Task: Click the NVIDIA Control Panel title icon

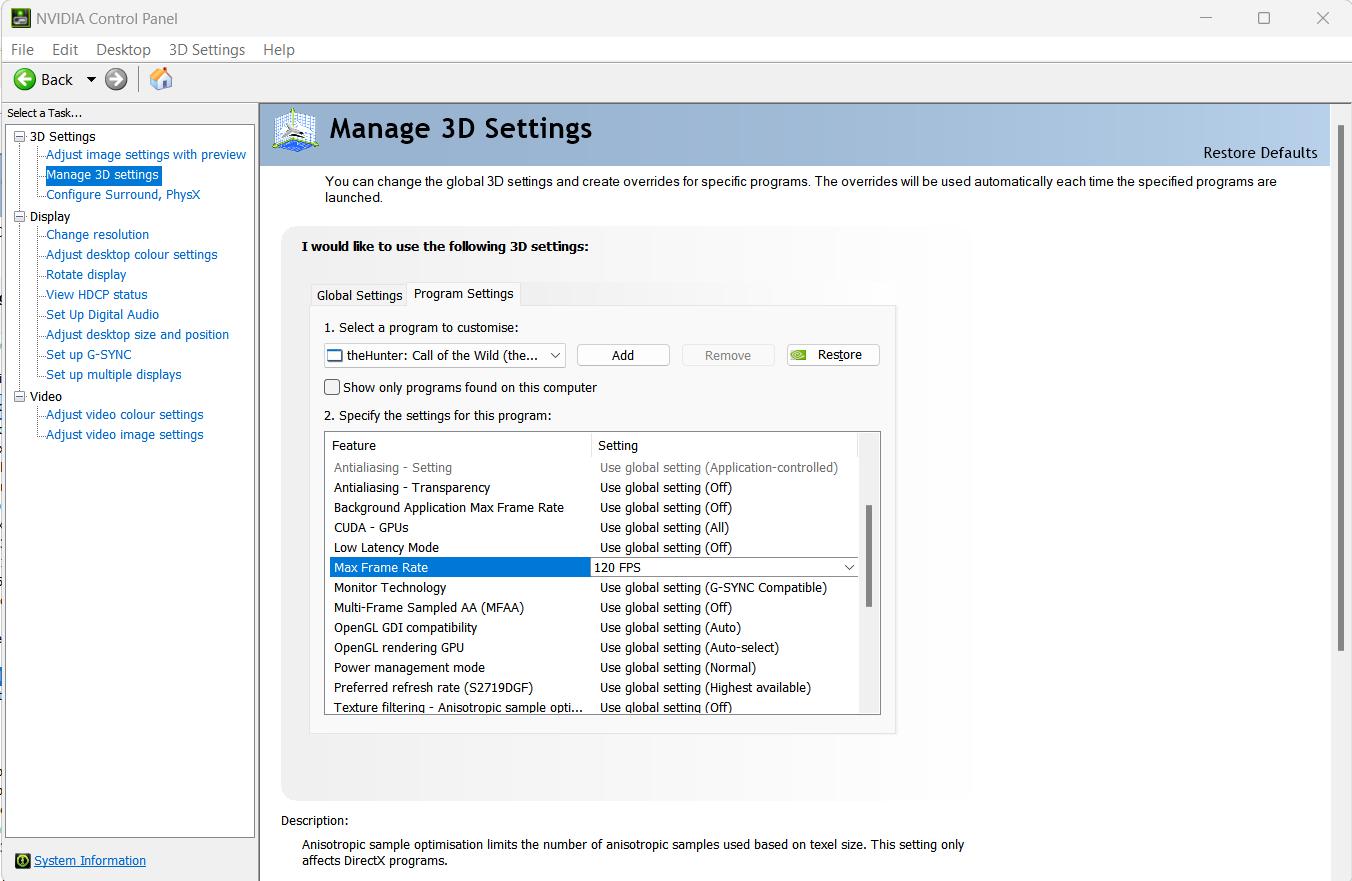Action: pos(20,18)
